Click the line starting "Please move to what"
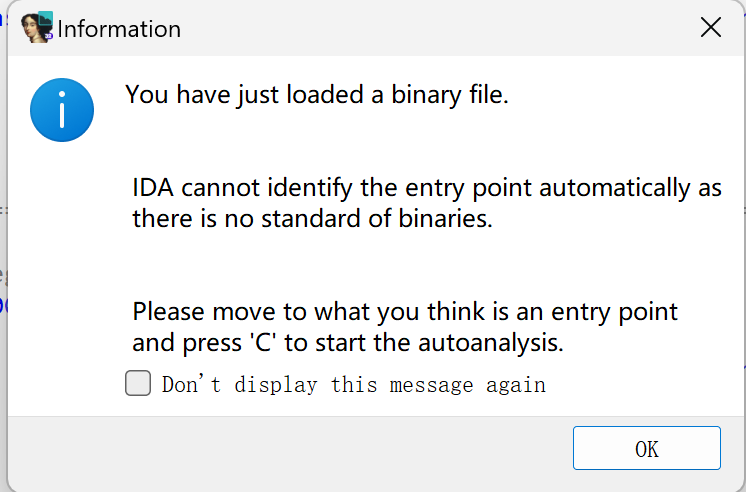This screenshot has width=746, height=492. [405, 312]
